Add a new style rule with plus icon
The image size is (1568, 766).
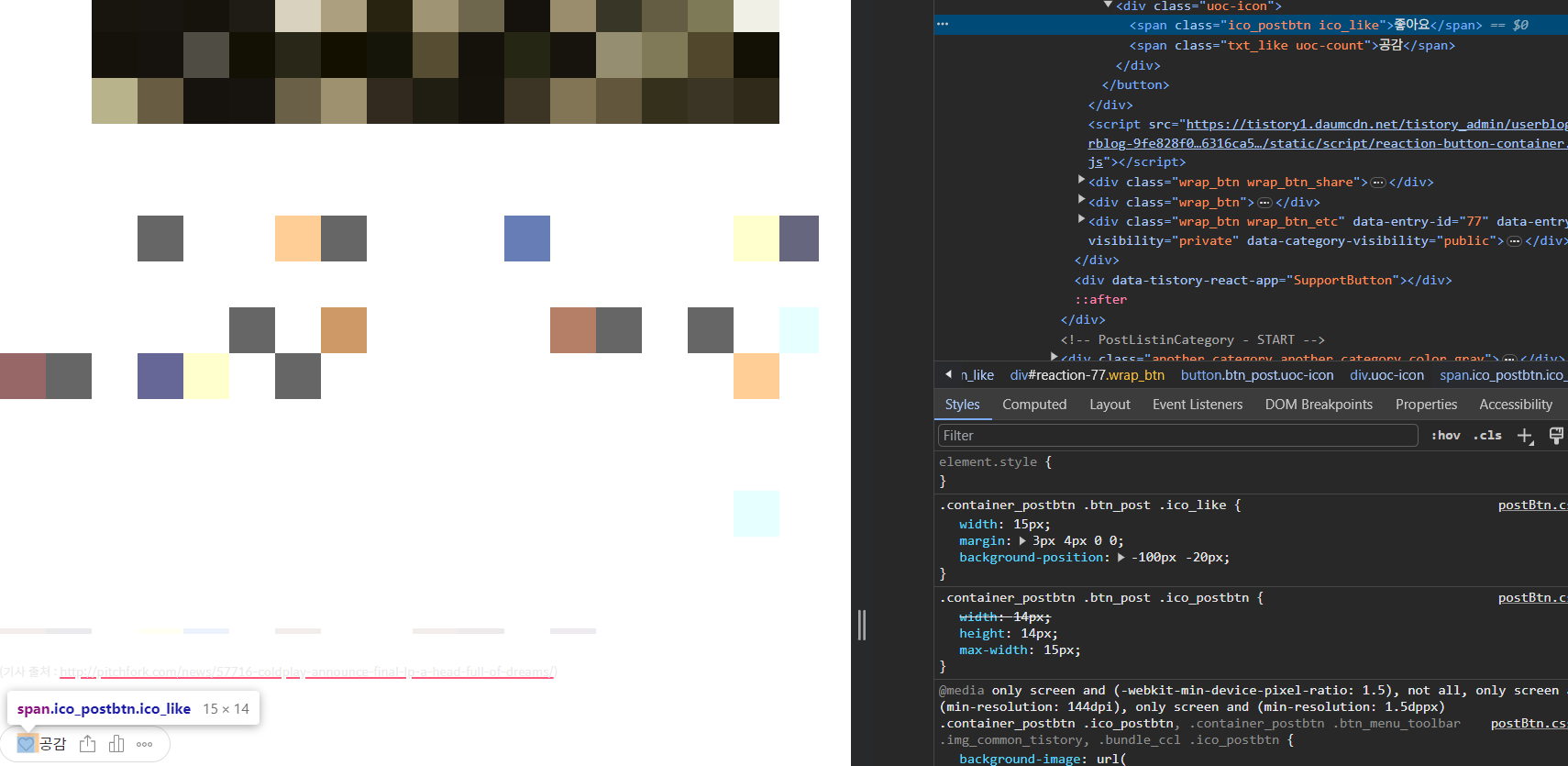coord(1525,436)
